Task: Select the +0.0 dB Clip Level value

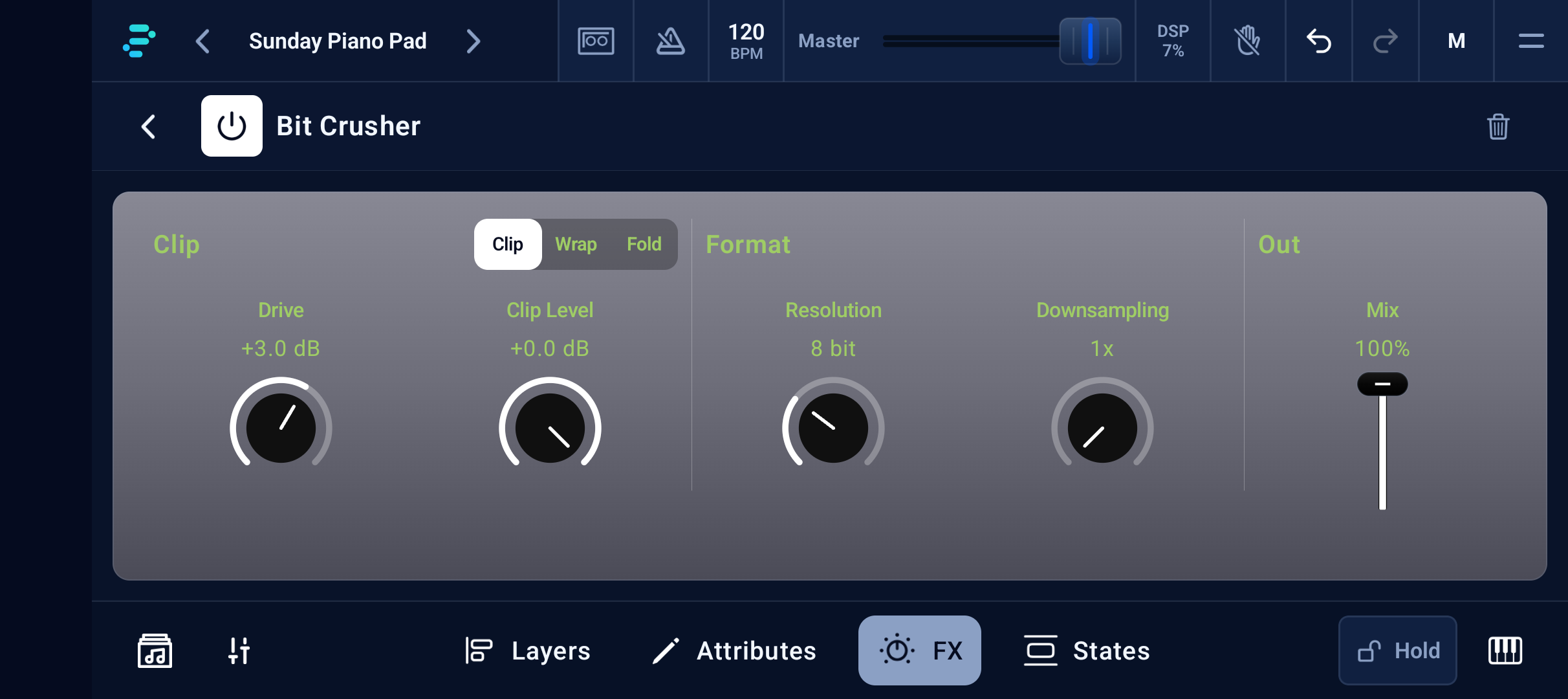Action: [550, 348]
